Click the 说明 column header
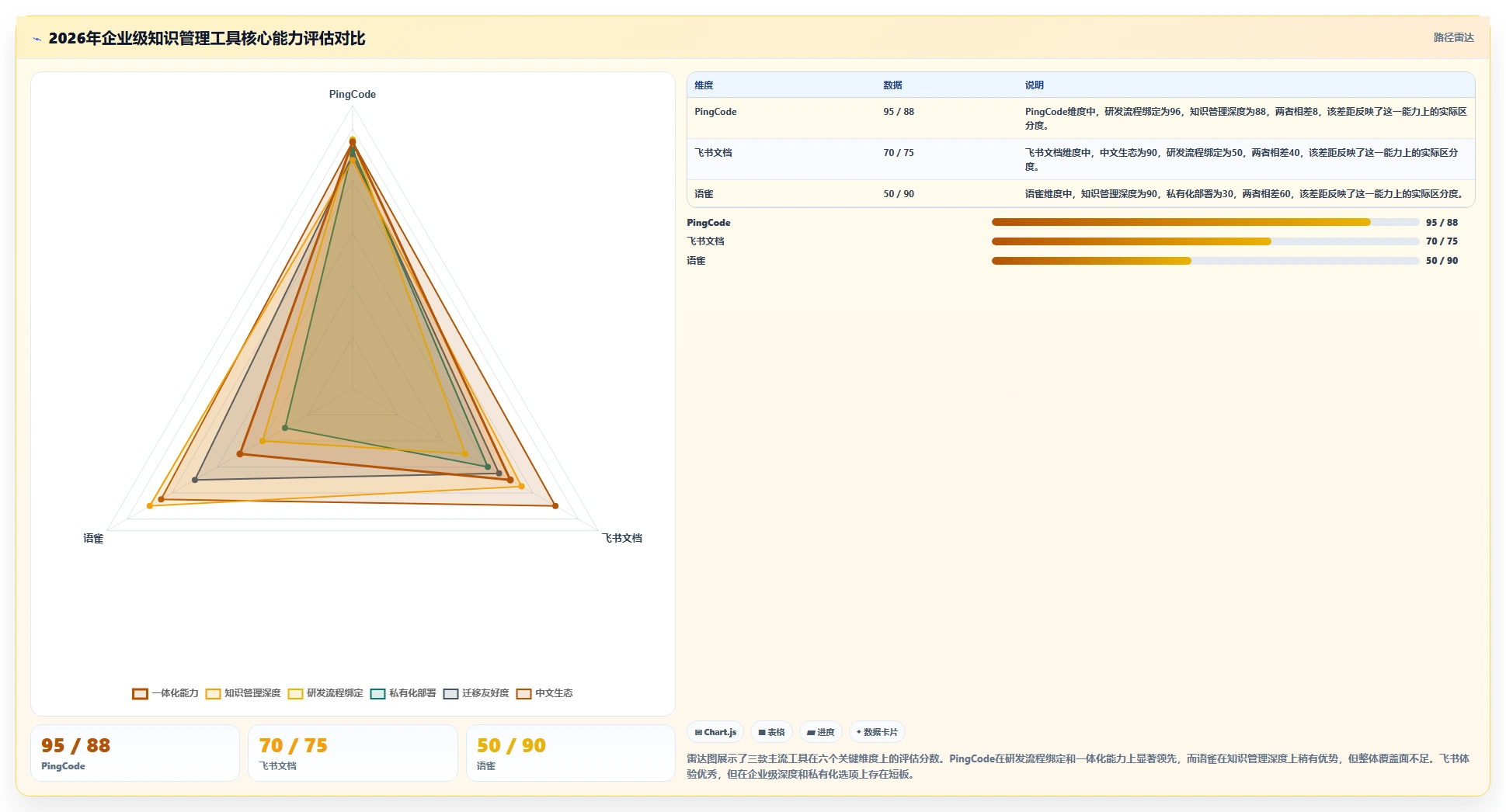This screenshot has width=1506, height=812. pyautogui.click(x=1035, y=85)
